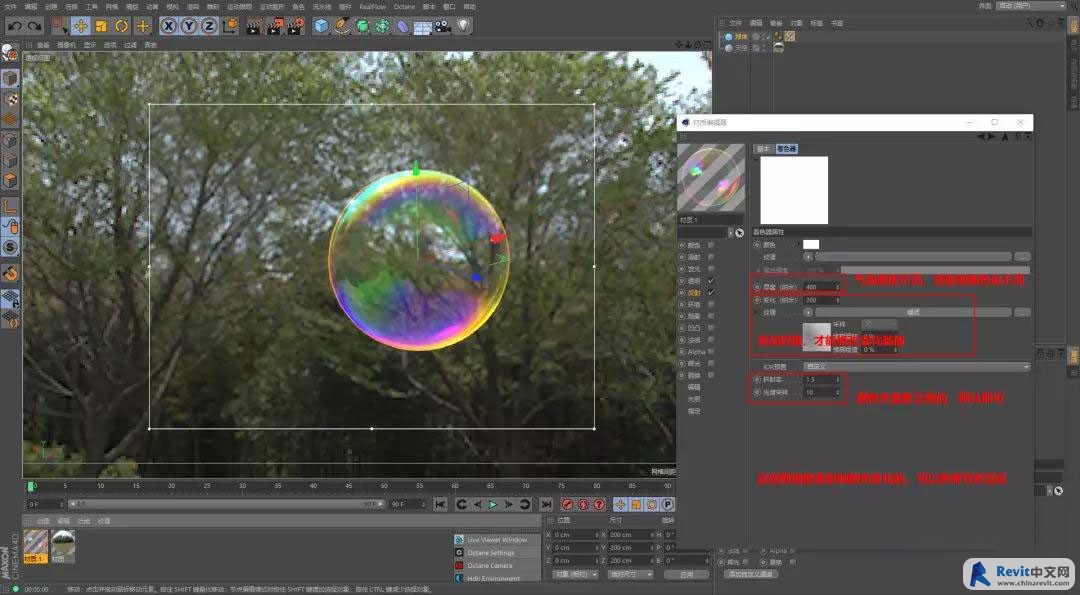Click the up arrow in Material Editor header
1080x595 pixels.
1005,136
